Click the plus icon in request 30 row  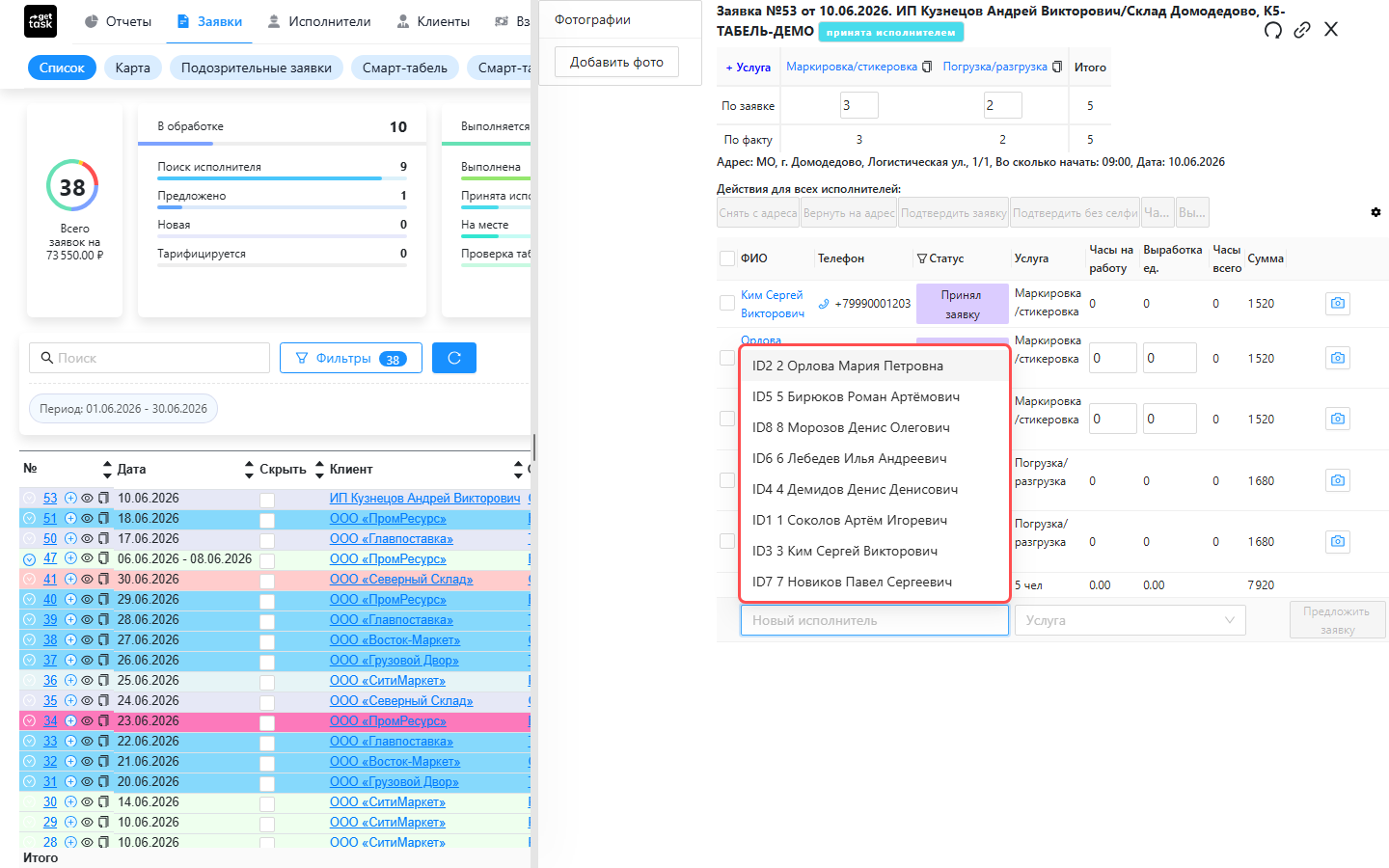click(70, 802)
